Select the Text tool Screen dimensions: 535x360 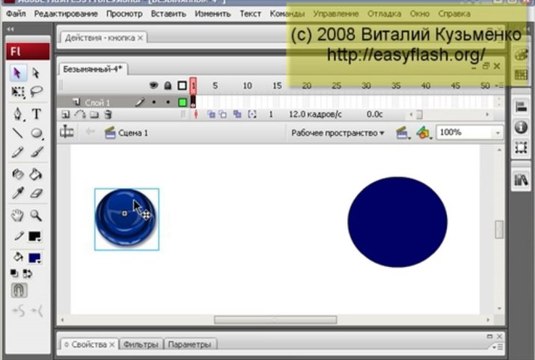pos(36,114)
